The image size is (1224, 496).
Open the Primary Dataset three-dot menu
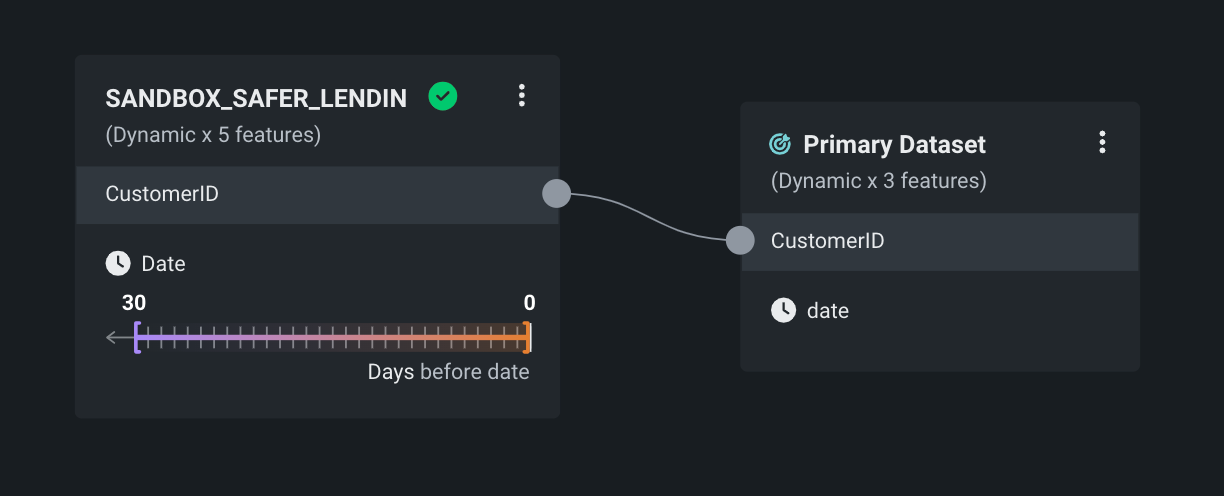click(x=1102, y=143)
